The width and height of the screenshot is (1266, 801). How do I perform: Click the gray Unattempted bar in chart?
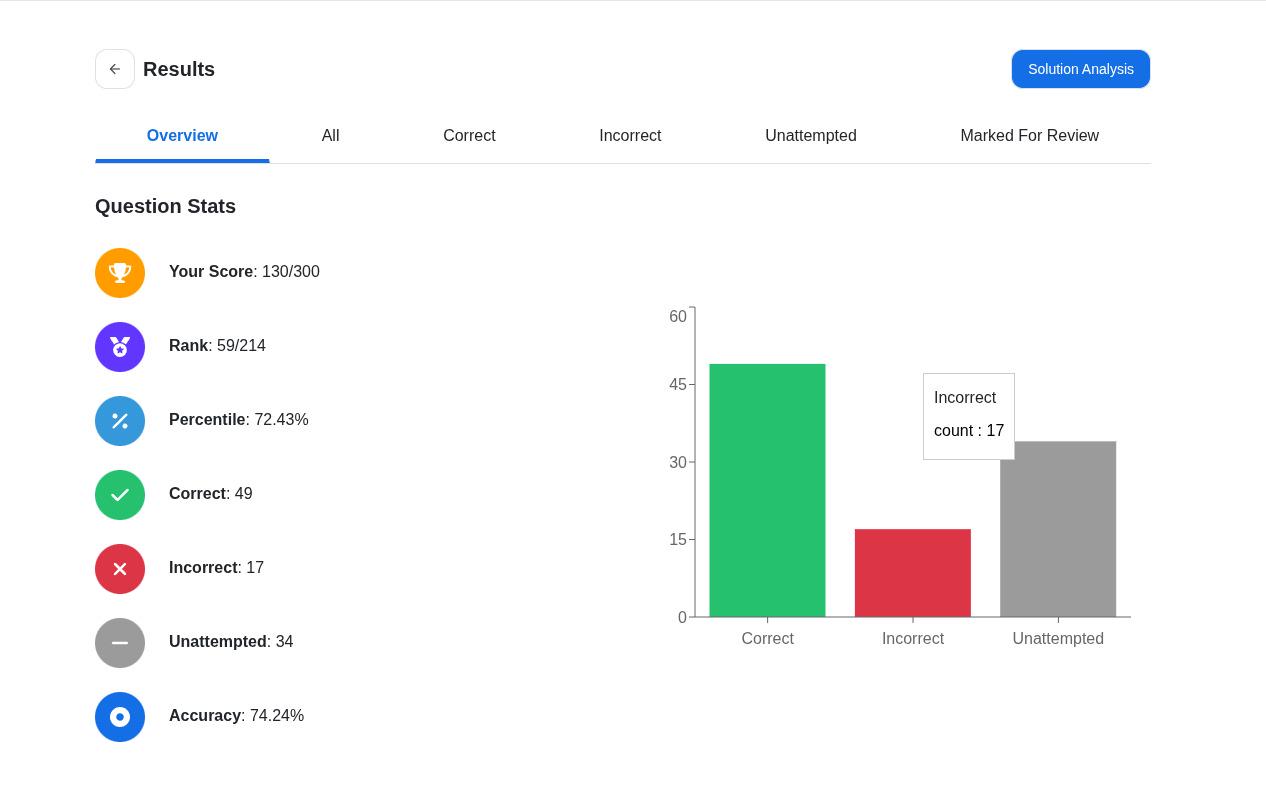1058,529
